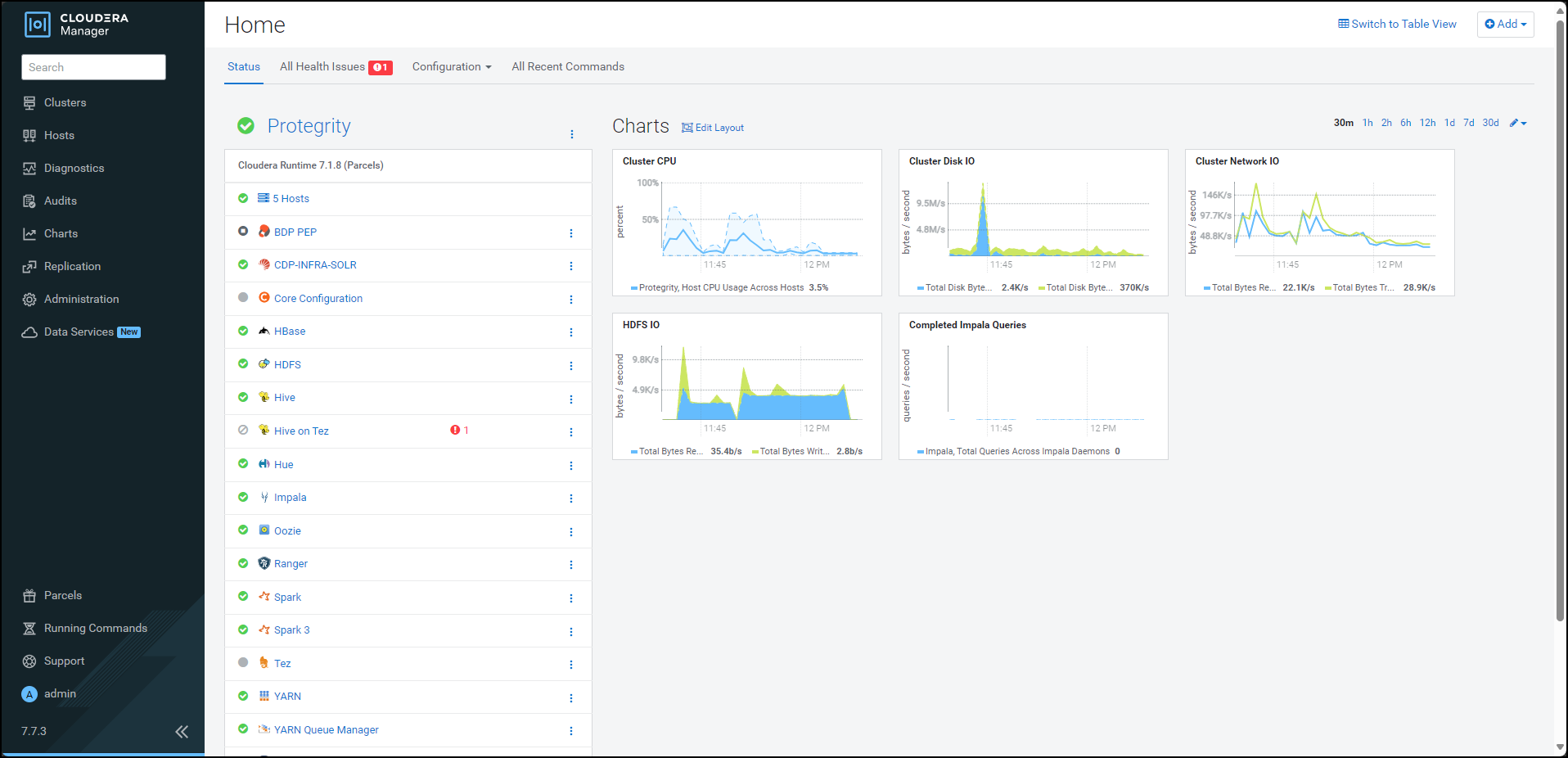Open Parcels gift box icon
1568x758 pixels.
point(29,596)
